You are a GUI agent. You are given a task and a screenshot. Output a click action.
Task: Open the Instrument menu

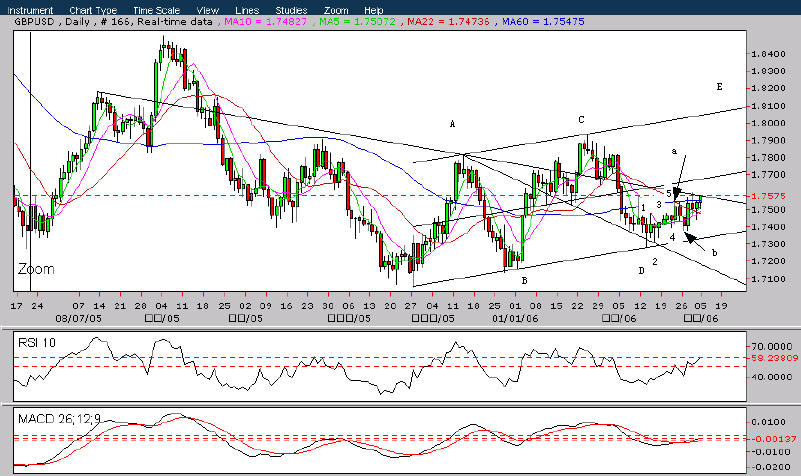coord(30,10)
